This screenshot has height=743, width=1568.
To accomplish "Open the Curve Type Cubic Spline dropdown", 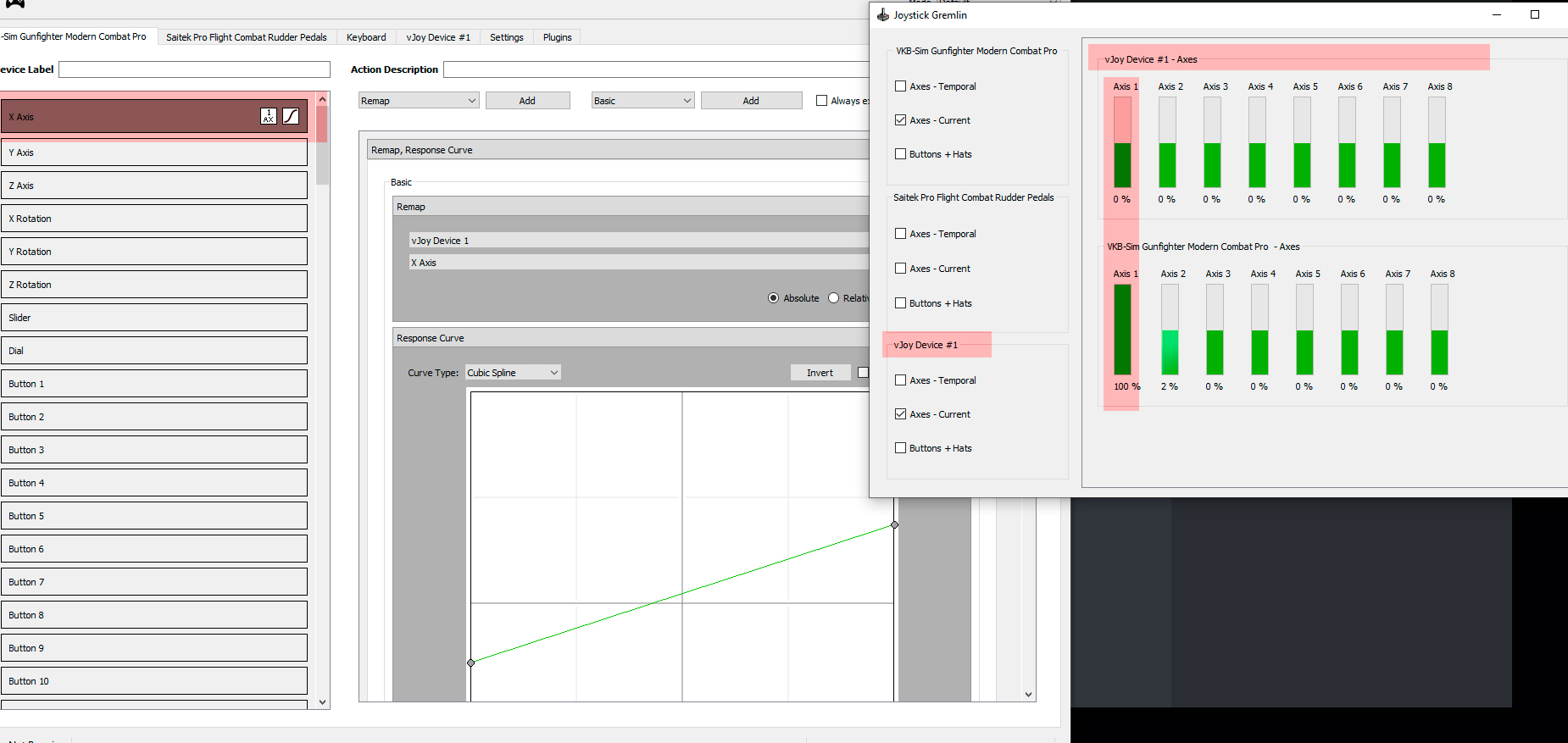I will click(513, 373).
